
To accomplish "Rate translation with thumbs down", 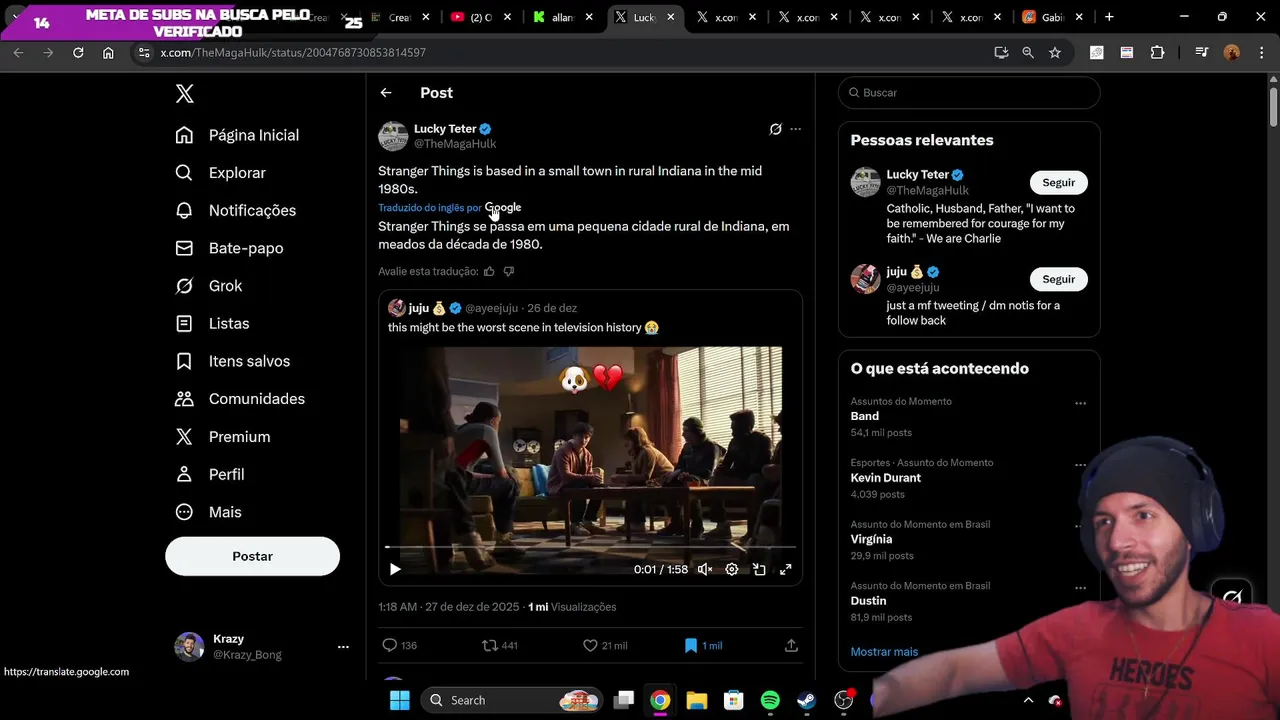I will [509, 271].
